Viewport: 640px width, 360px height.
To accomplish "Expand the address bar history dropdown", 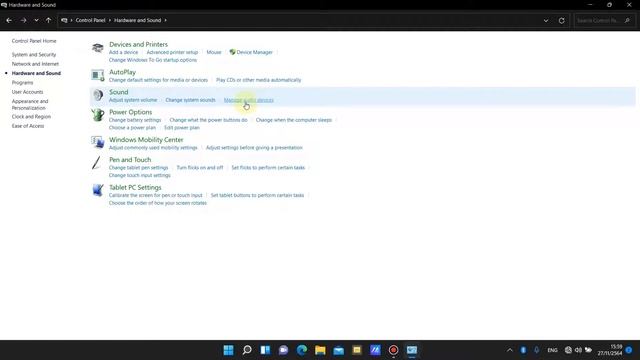I will [546, 20].
